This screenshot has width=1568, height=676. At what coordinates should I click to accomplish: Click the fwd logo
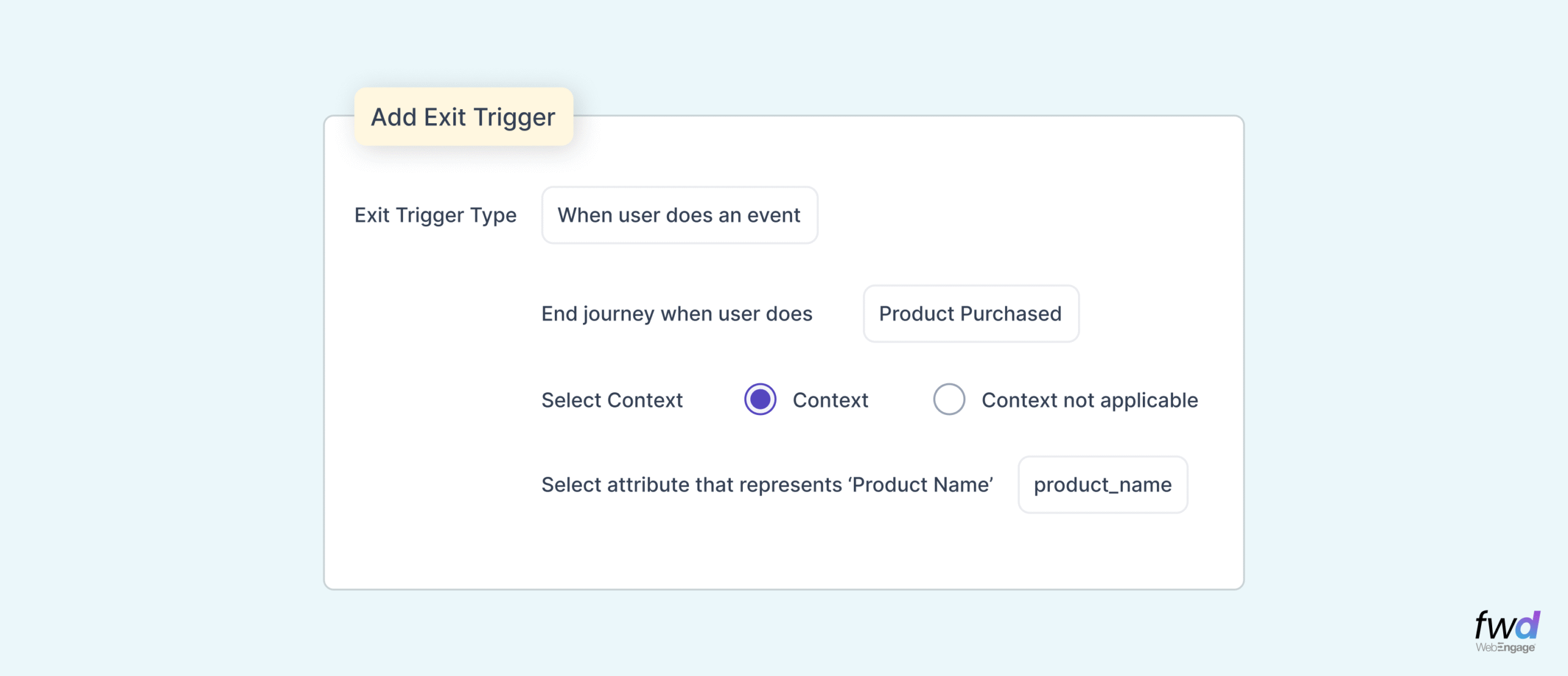[1506, 626]
